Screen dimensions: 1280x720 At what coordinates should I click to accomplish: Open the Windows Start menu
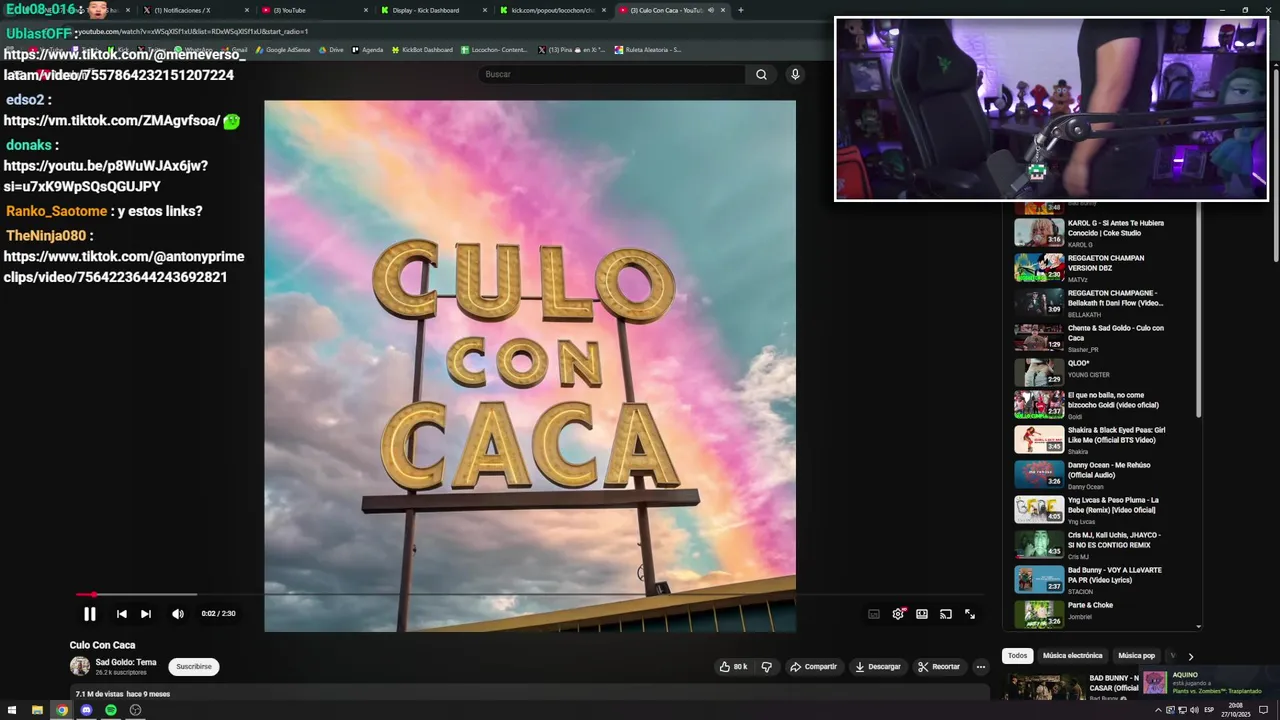tap(12, 710)
